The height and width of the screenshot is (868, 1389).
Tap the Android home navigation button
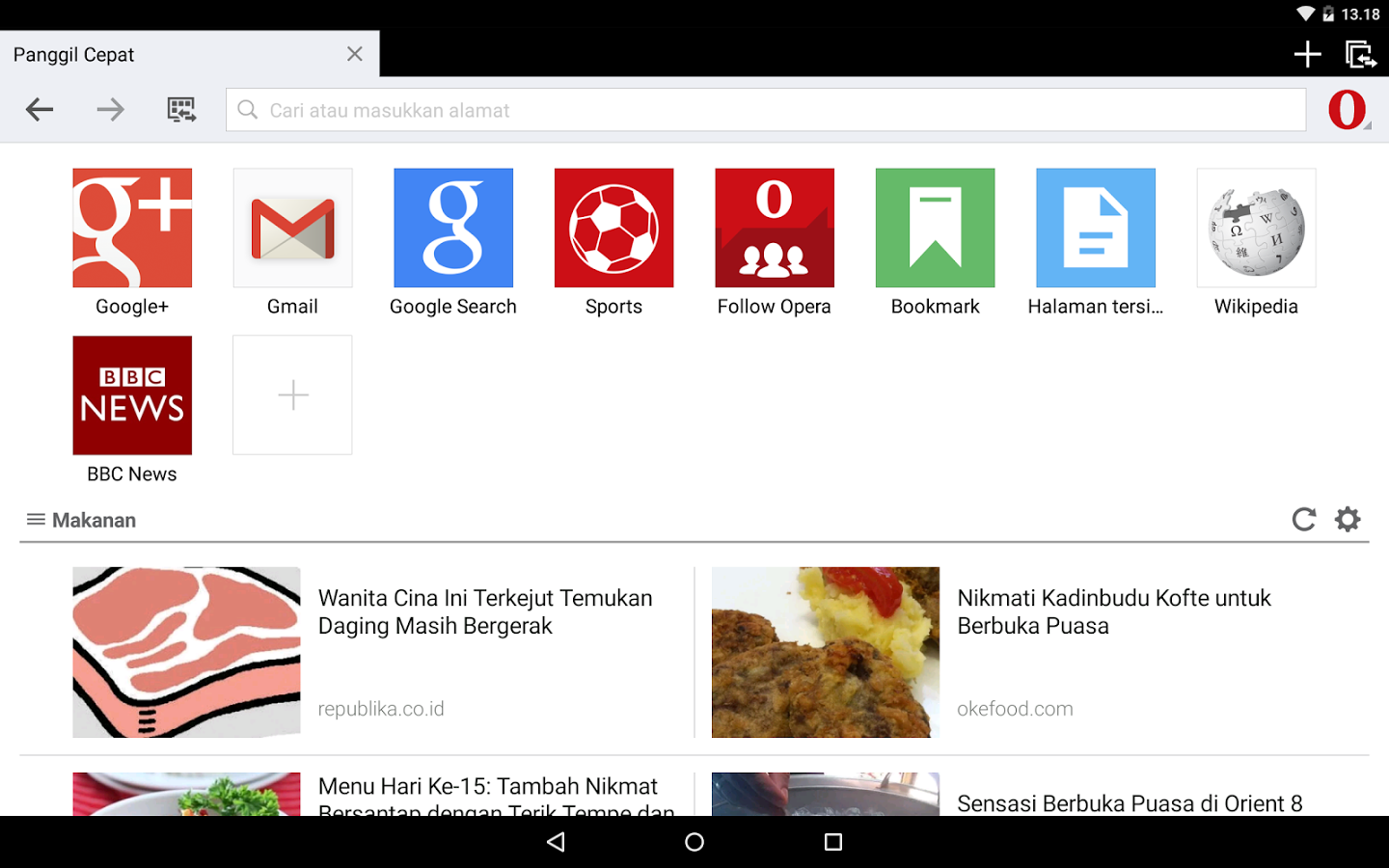click(694, 842)
